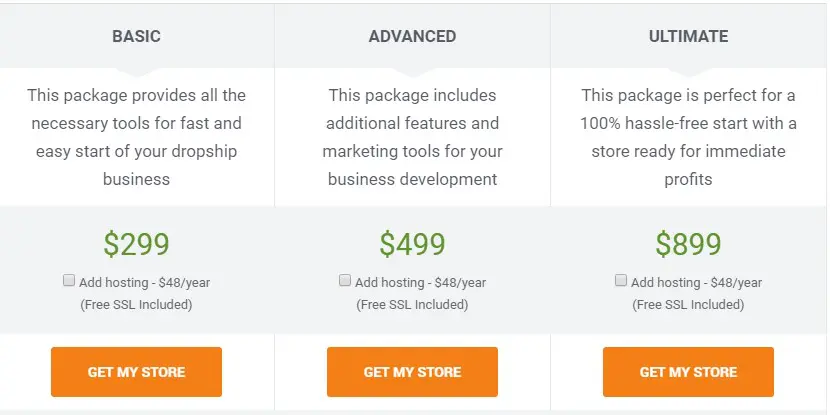Select the ADVANCED package header
The height and width of the screenshot is (415, 830).
tap(412, 36)
